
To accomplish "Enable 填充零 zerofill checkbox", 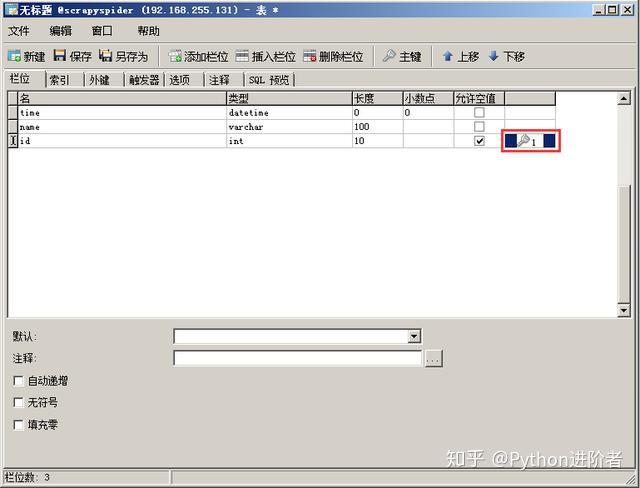I will (18, 425).
